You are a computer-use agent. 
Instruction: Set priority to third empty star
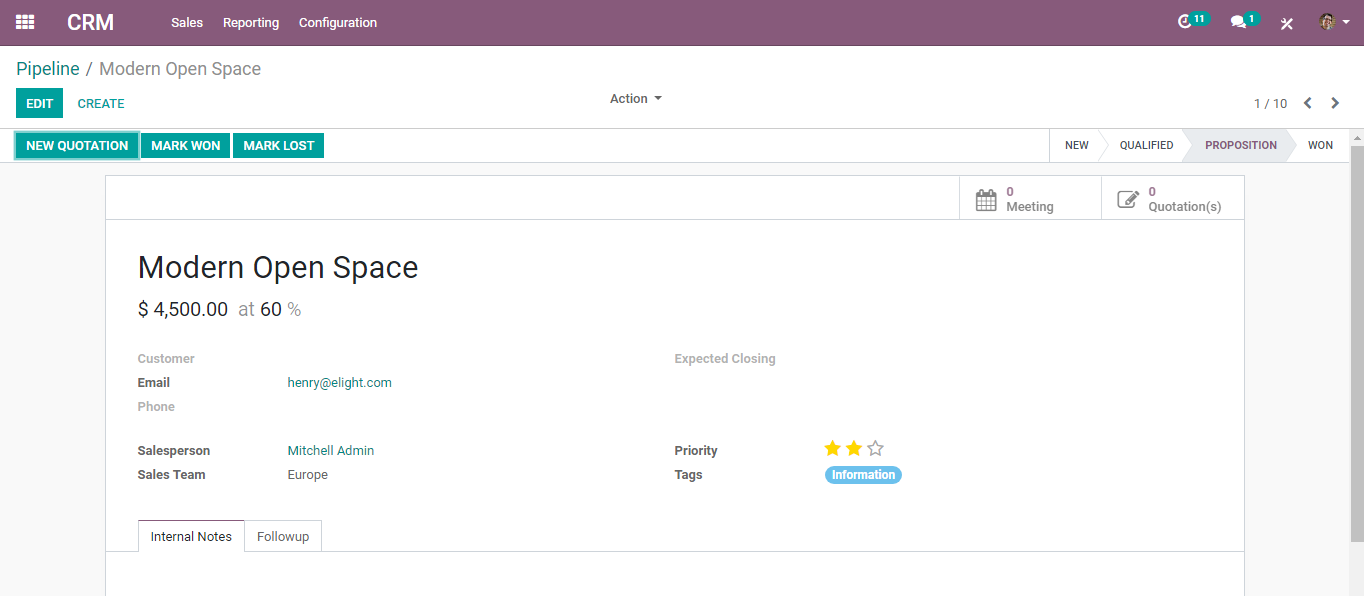tap(876, 449)
